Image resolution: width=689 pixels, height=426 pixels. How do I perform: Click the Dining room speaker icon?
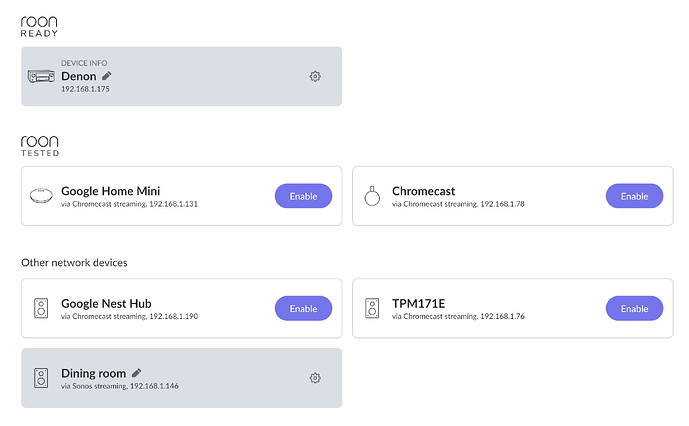click(41, 378)
